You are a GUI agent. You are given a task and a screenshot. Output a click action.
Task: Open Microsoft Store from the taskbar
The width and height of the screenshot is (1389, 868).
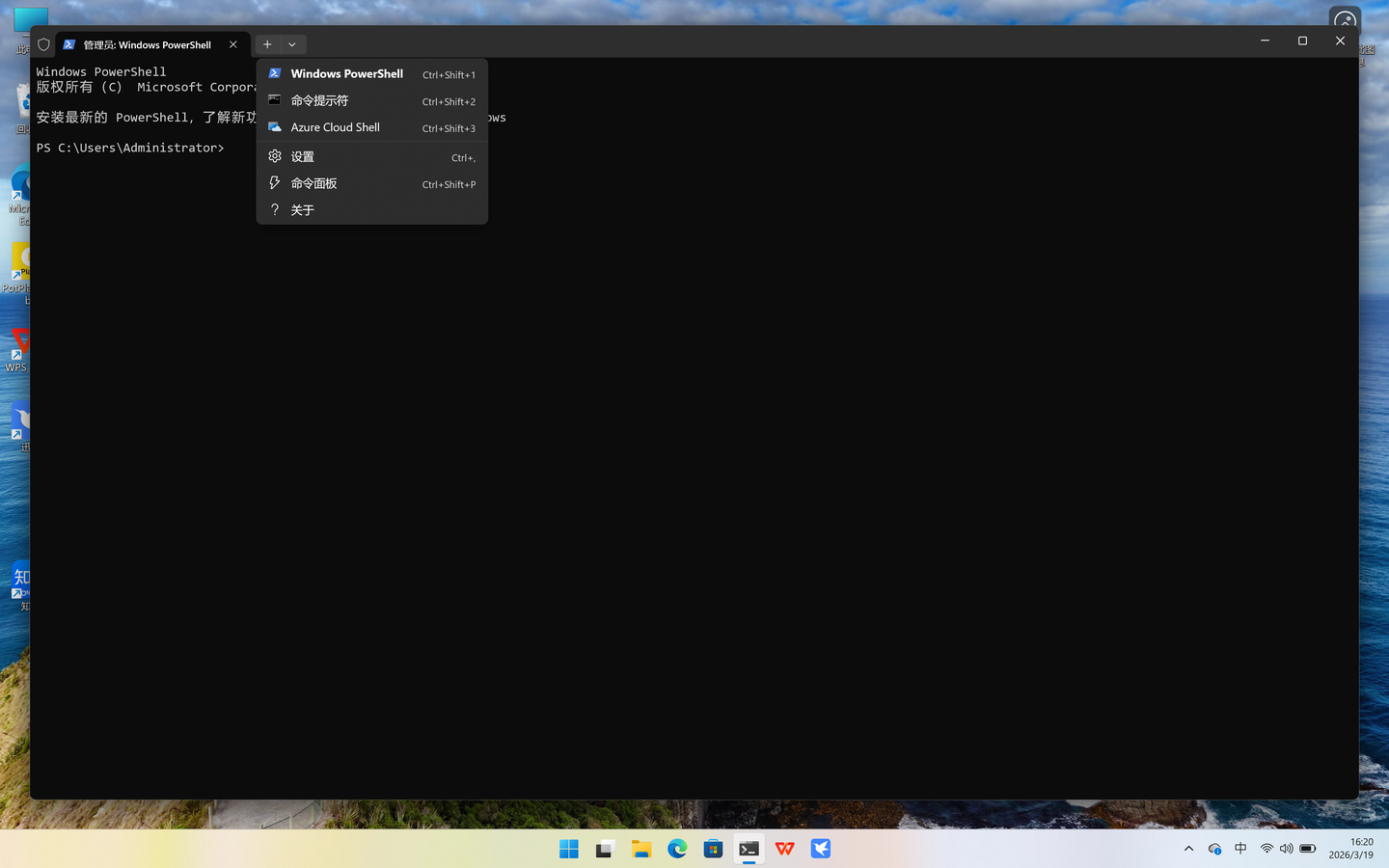tap(713, 849)
